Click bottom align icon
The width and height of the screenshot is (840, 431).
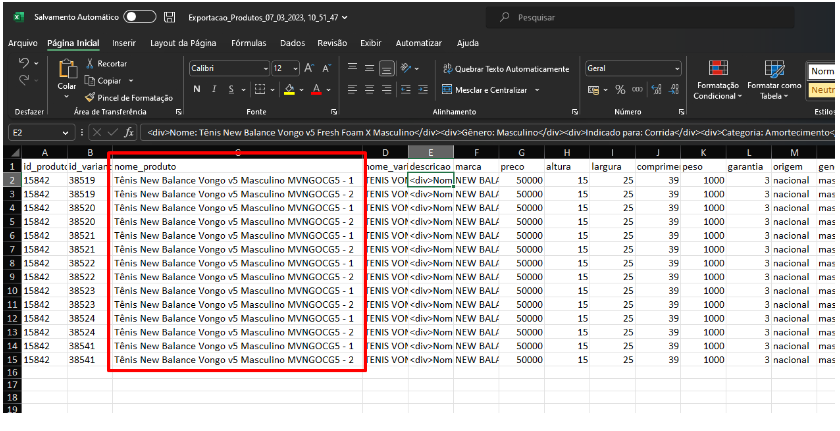click(387, 68)
